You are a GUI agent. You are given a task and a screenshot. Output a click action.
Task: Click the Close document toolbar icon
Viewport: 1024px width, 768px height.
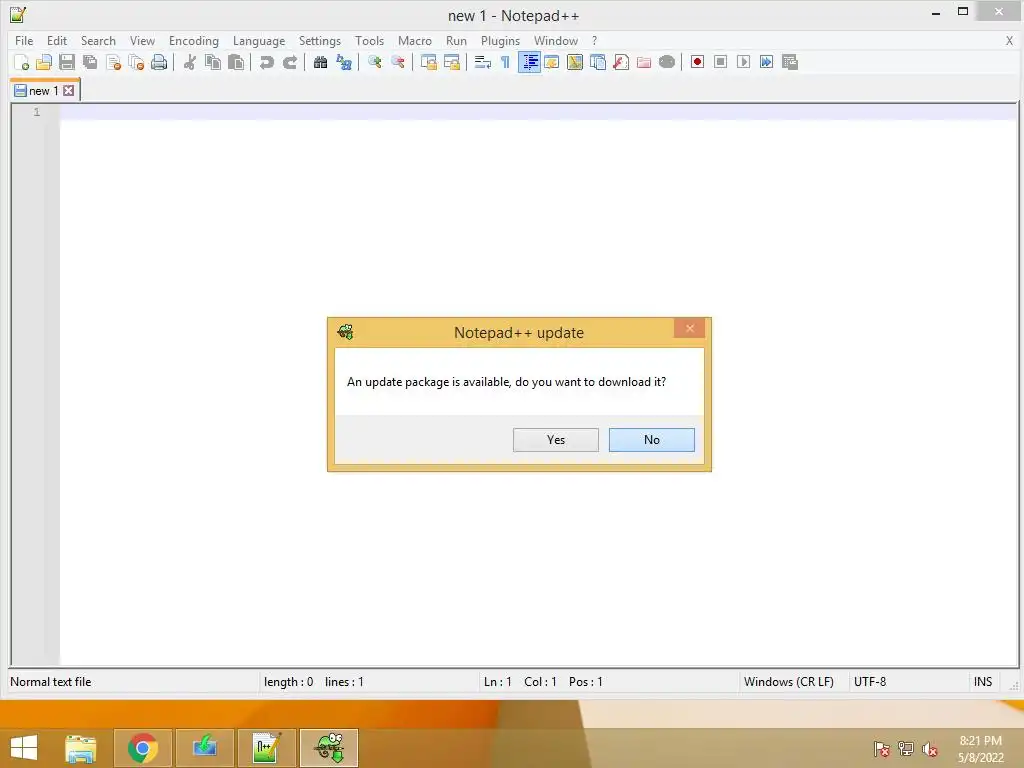(113, 62)
